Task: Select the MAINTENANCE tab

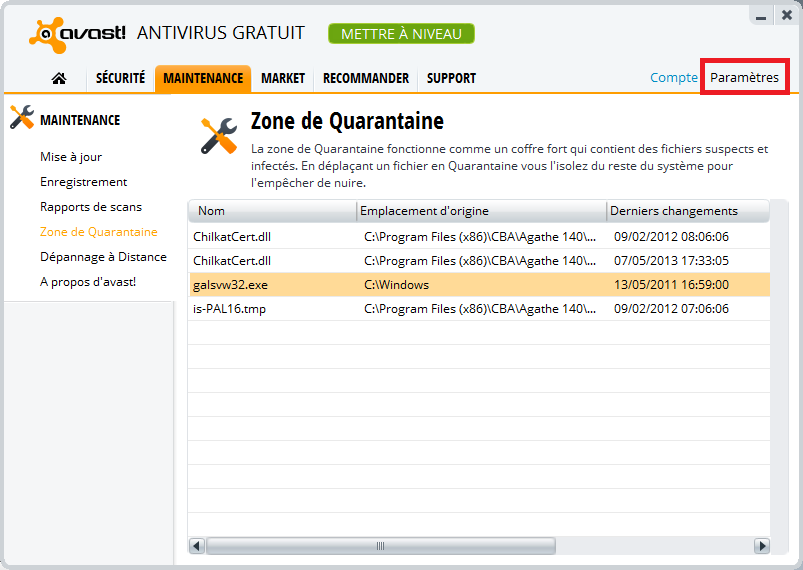Action: (x=203, y=78)
